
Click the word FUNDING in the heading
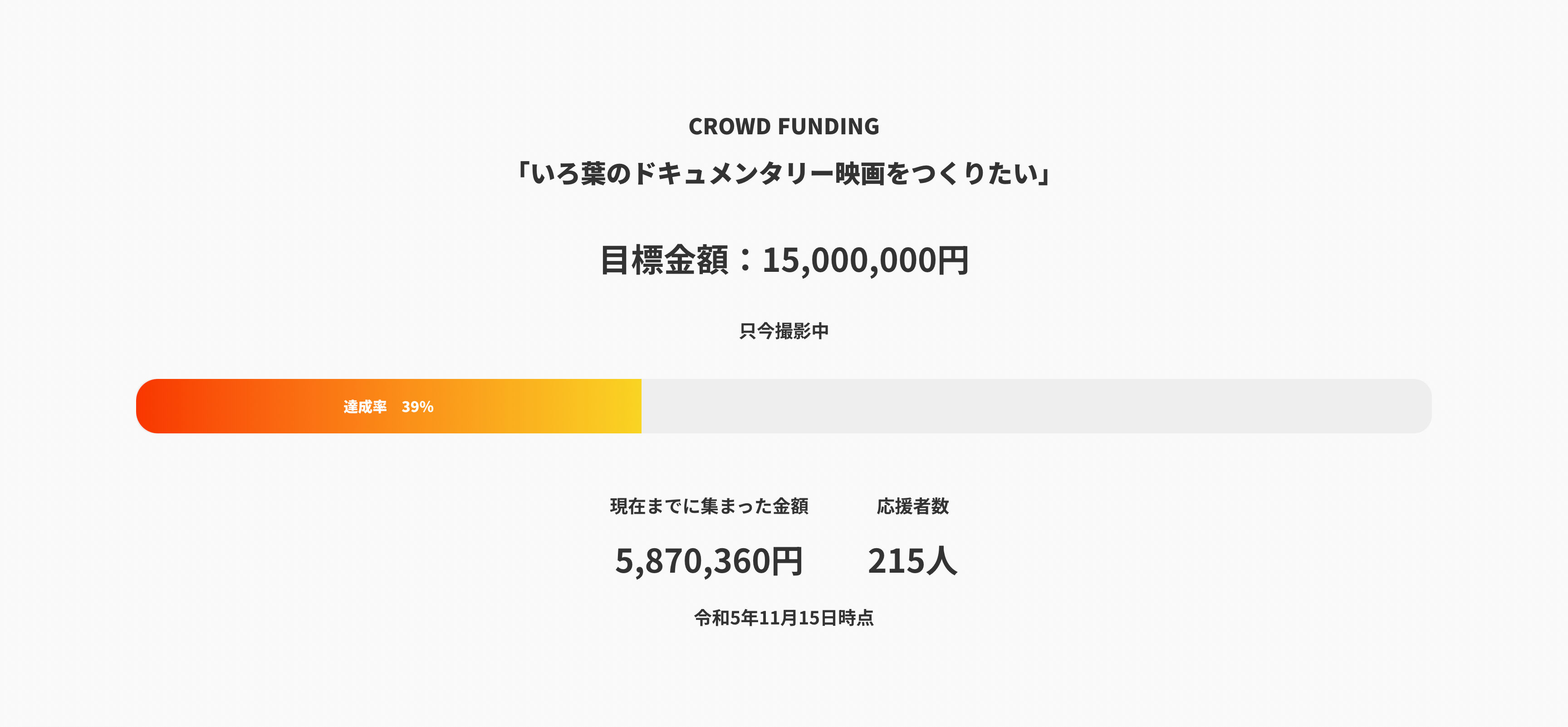828,127
